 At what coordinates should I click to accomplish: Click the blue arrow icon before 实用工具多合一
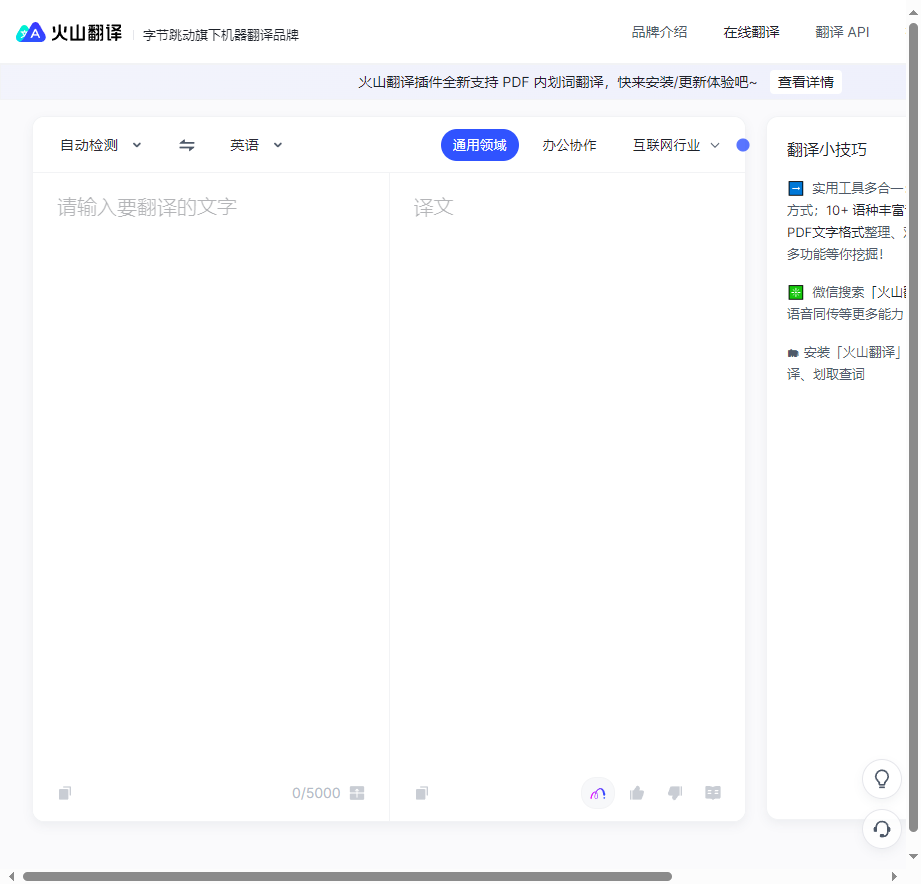coord(795,189)
